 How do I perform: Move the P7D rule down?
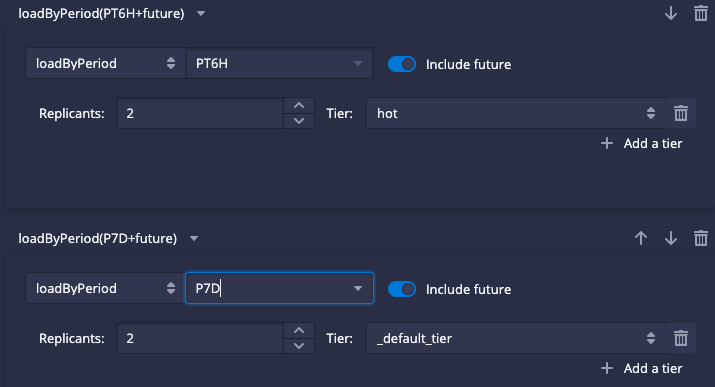coord(671,238)
